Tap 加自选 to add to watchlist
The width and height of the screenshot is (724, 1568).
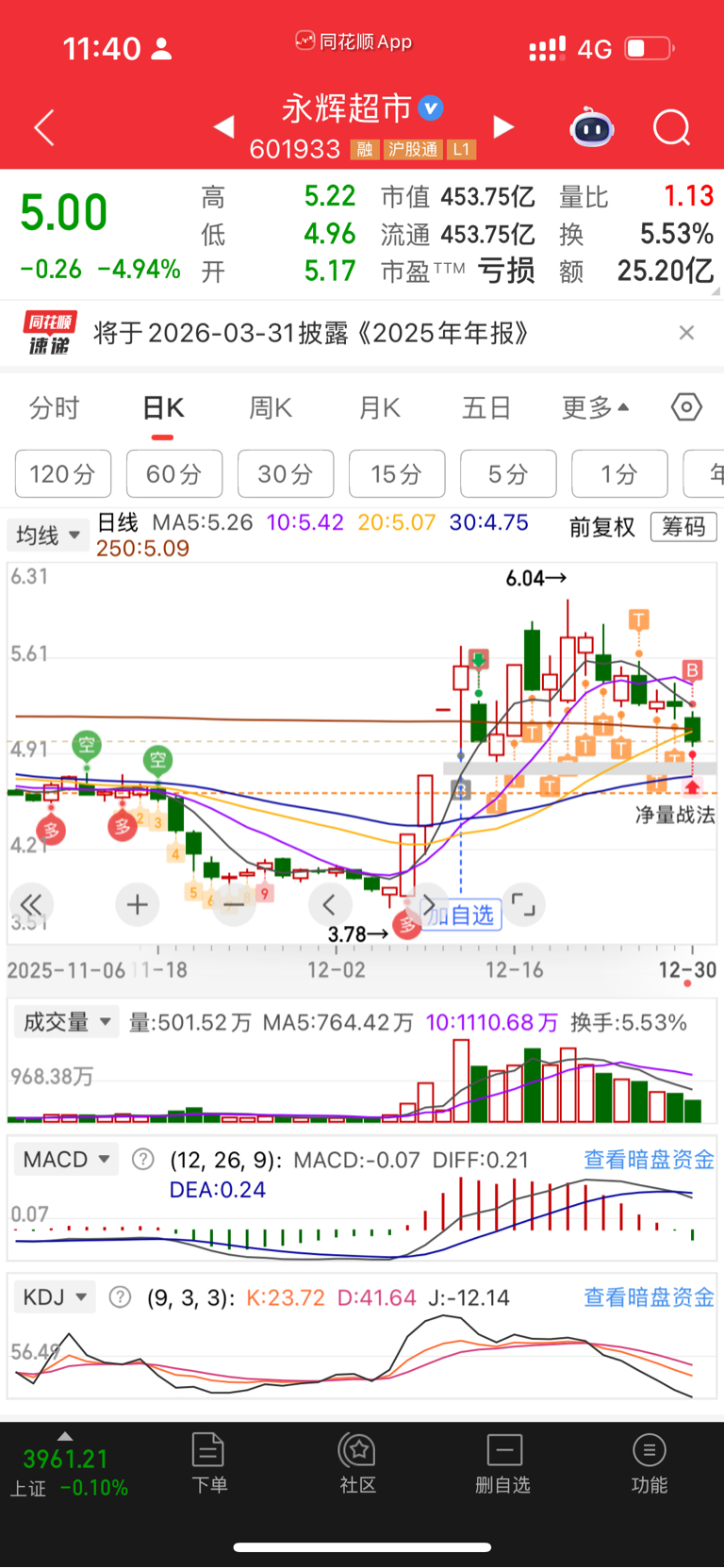[x=461, y=915]
